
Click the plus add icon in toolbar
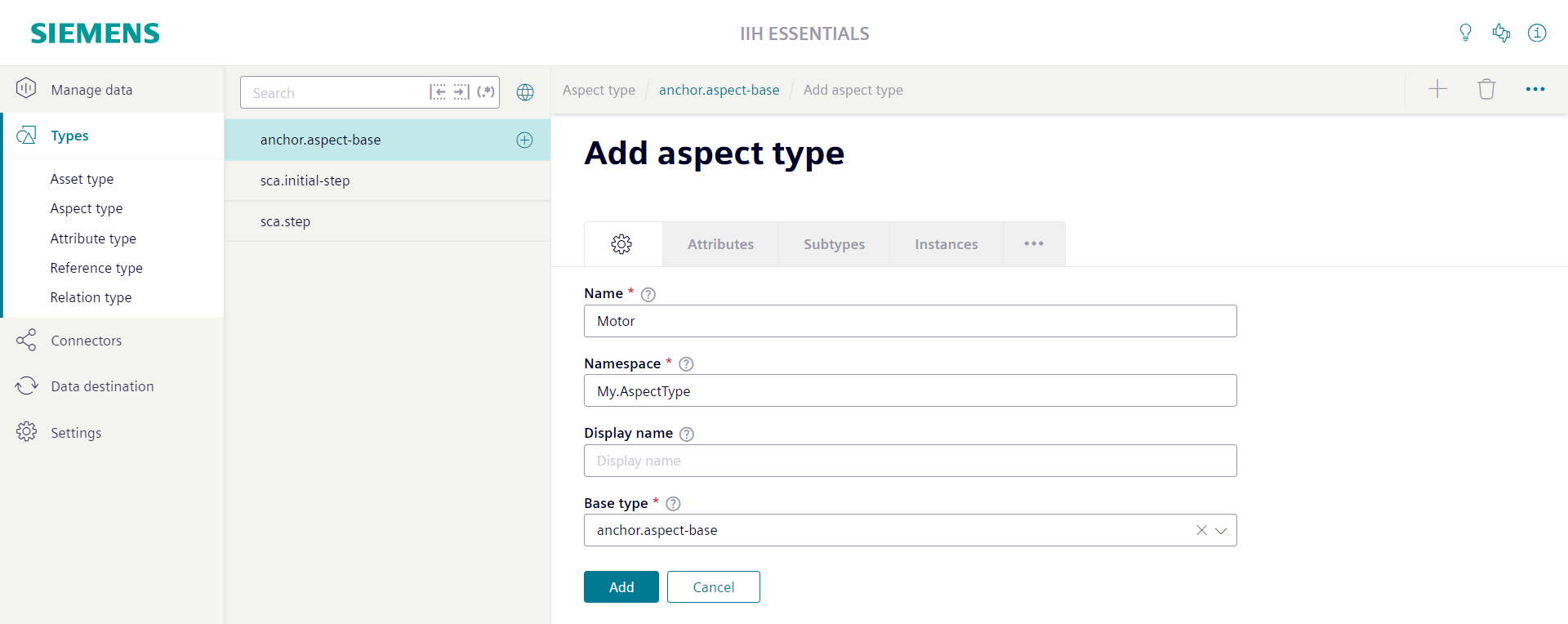[1437, 89]
